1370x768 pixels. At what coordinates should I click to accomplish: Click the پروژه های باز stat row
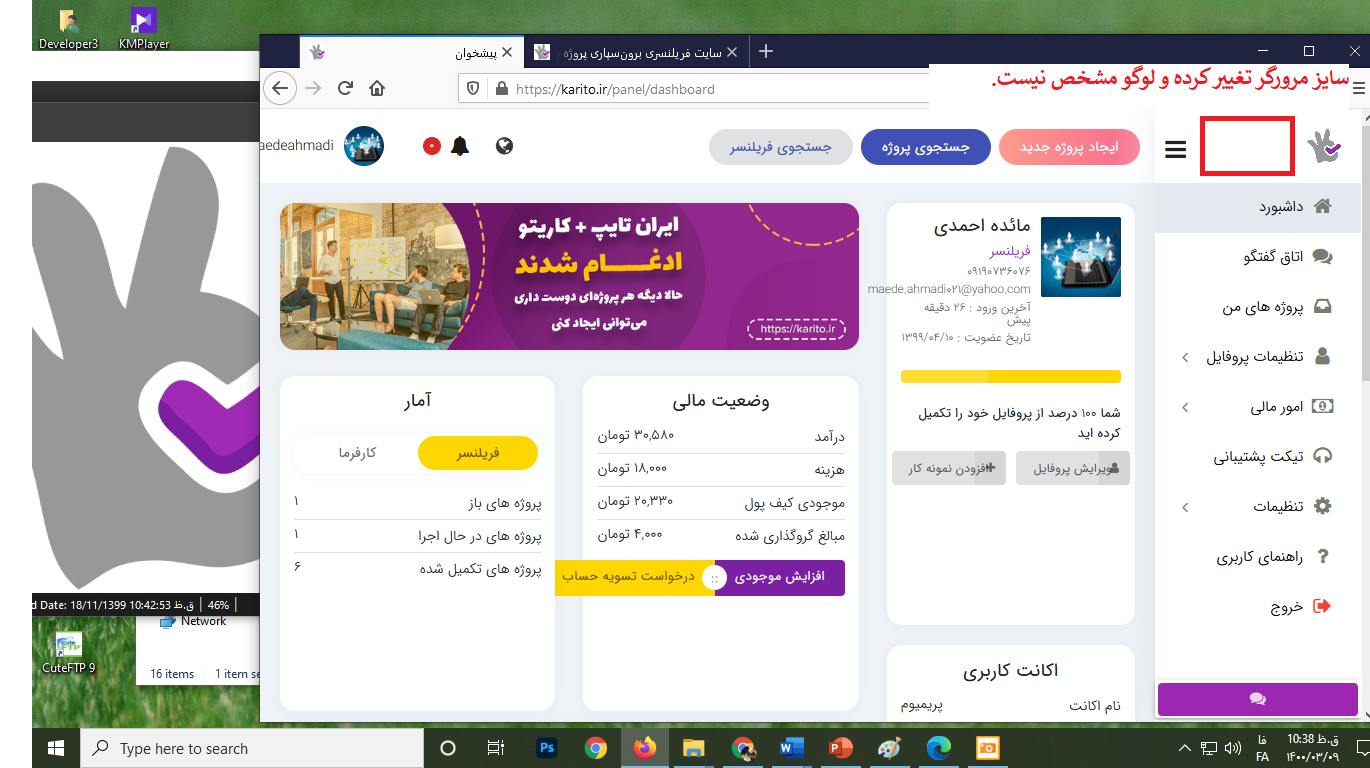pyautogui.click(x=418, y=504)
